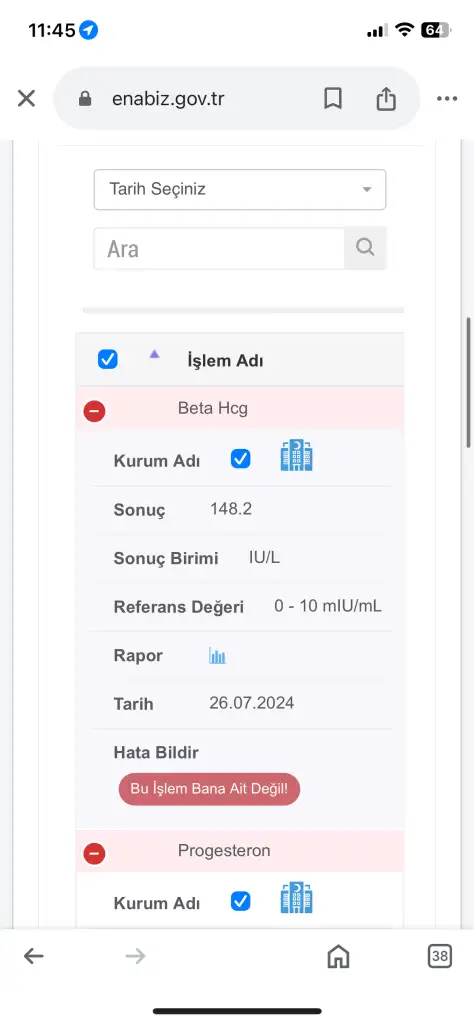Tap the hospital building icon under Beta Hcg
This screenshot has height=1024, width=474.
(296, 456)
